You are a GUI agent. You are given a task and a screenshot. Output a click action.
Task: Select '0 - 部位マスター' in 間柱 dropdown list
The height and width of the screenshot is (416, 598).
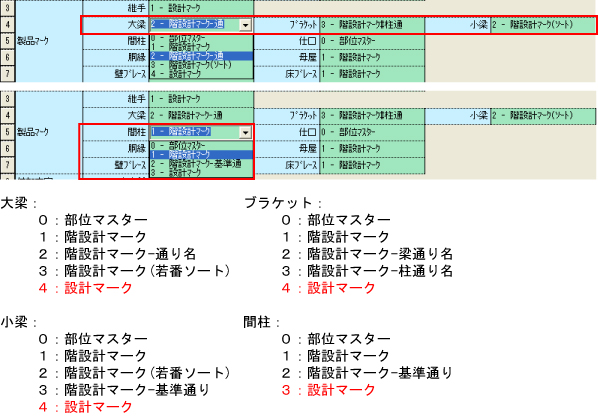pos(201,145)
